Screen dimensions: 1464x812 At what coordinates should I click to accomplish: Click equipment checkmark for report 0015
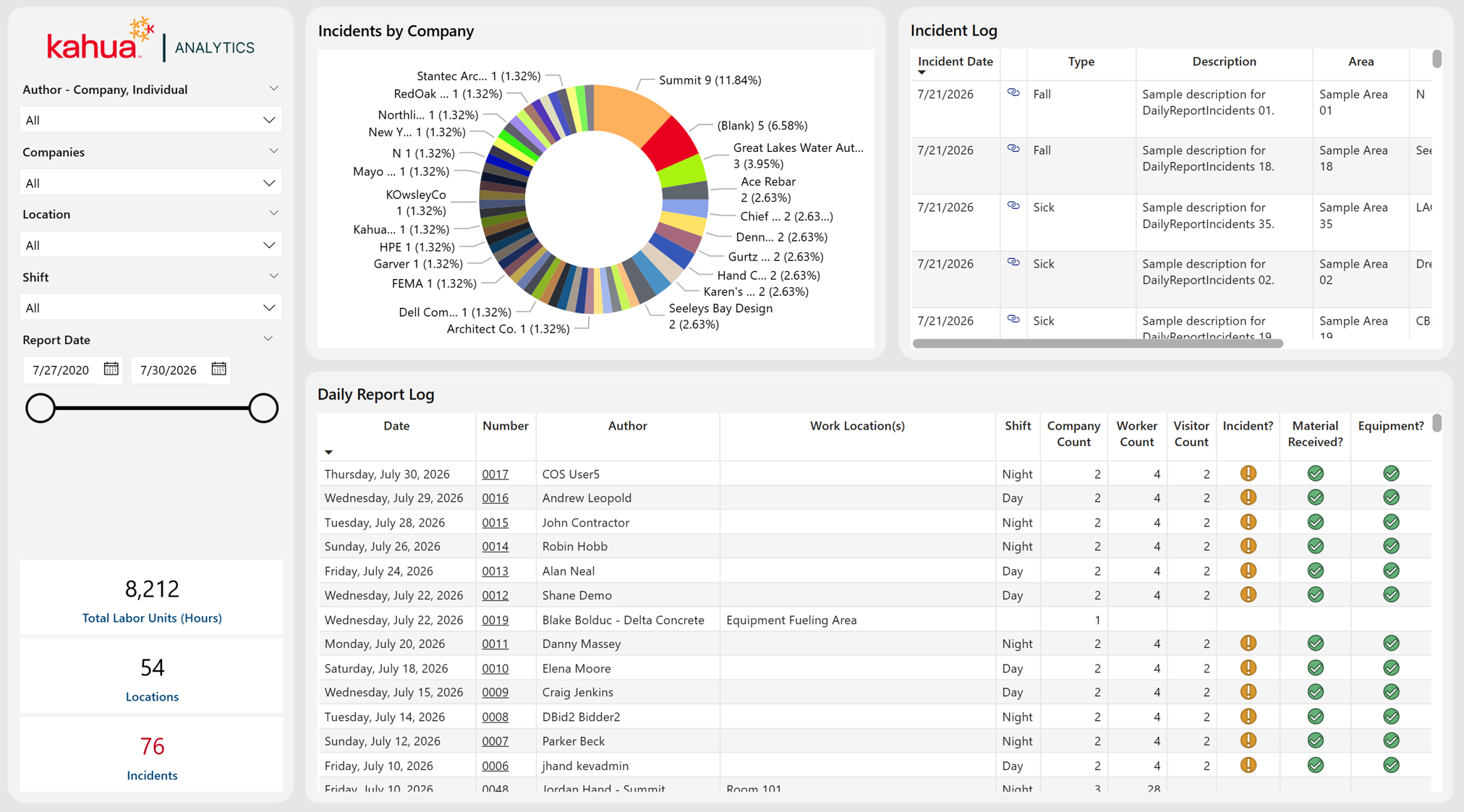pyautogui.click(x=1390, y=522)
